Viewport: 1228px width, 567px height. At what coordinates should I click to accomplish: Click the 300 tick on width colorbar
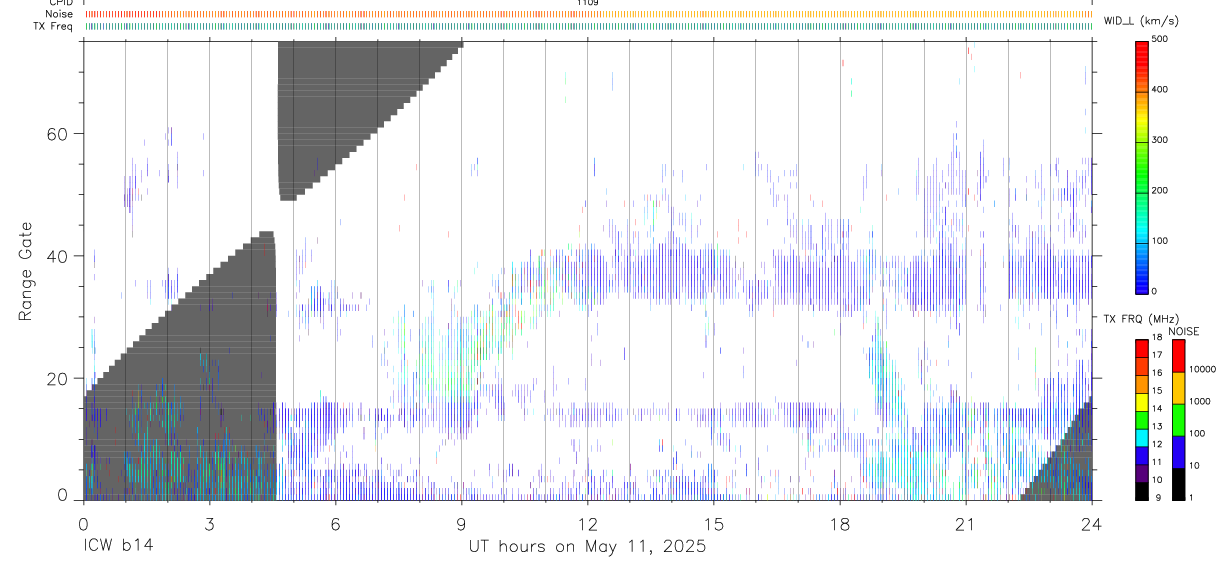[x=1160, y=140]
